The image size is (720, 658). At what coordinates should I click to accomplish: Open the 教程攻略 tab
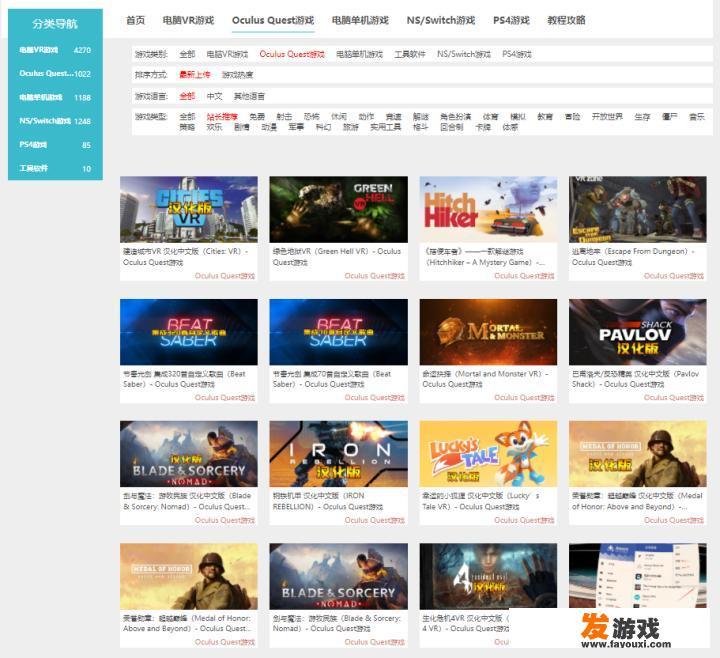566,20
